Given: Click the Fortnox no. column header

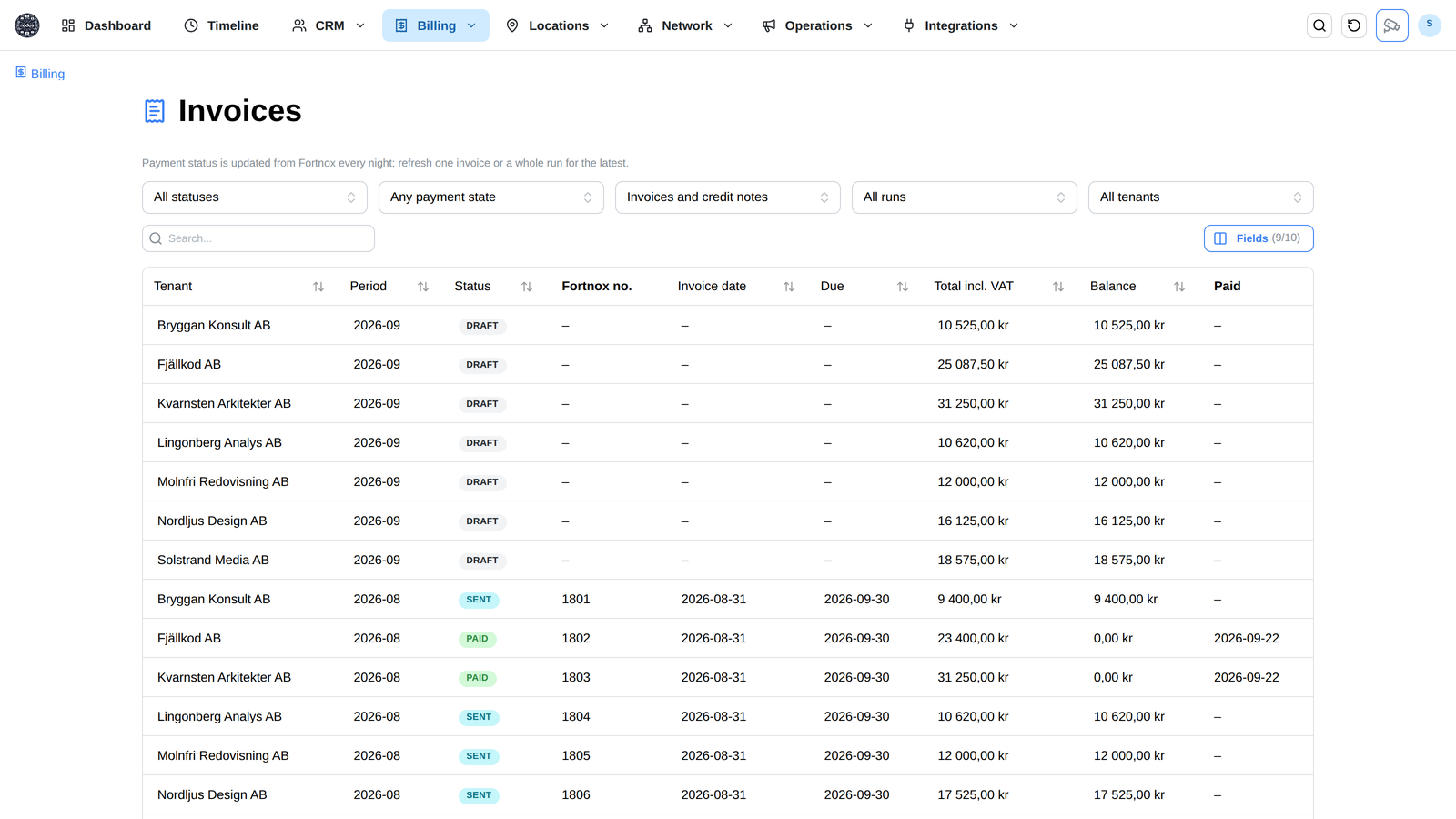Looking at the screenshot, I should click(597, 286).
